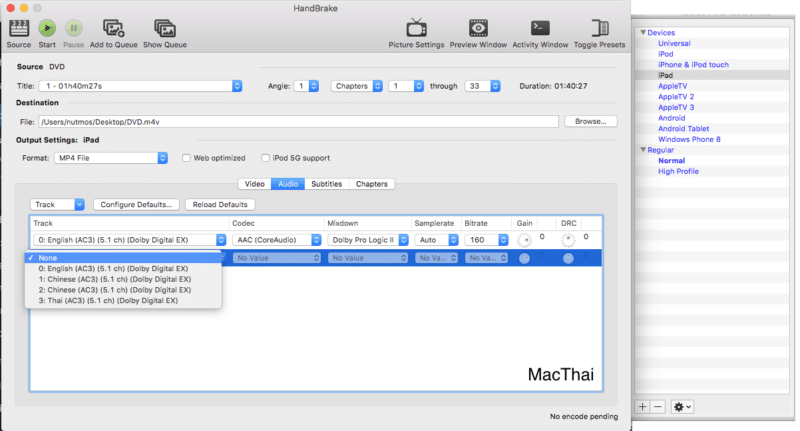800x431 pixels.
Task: Switch to the Video tab
Action: (255, 184)
